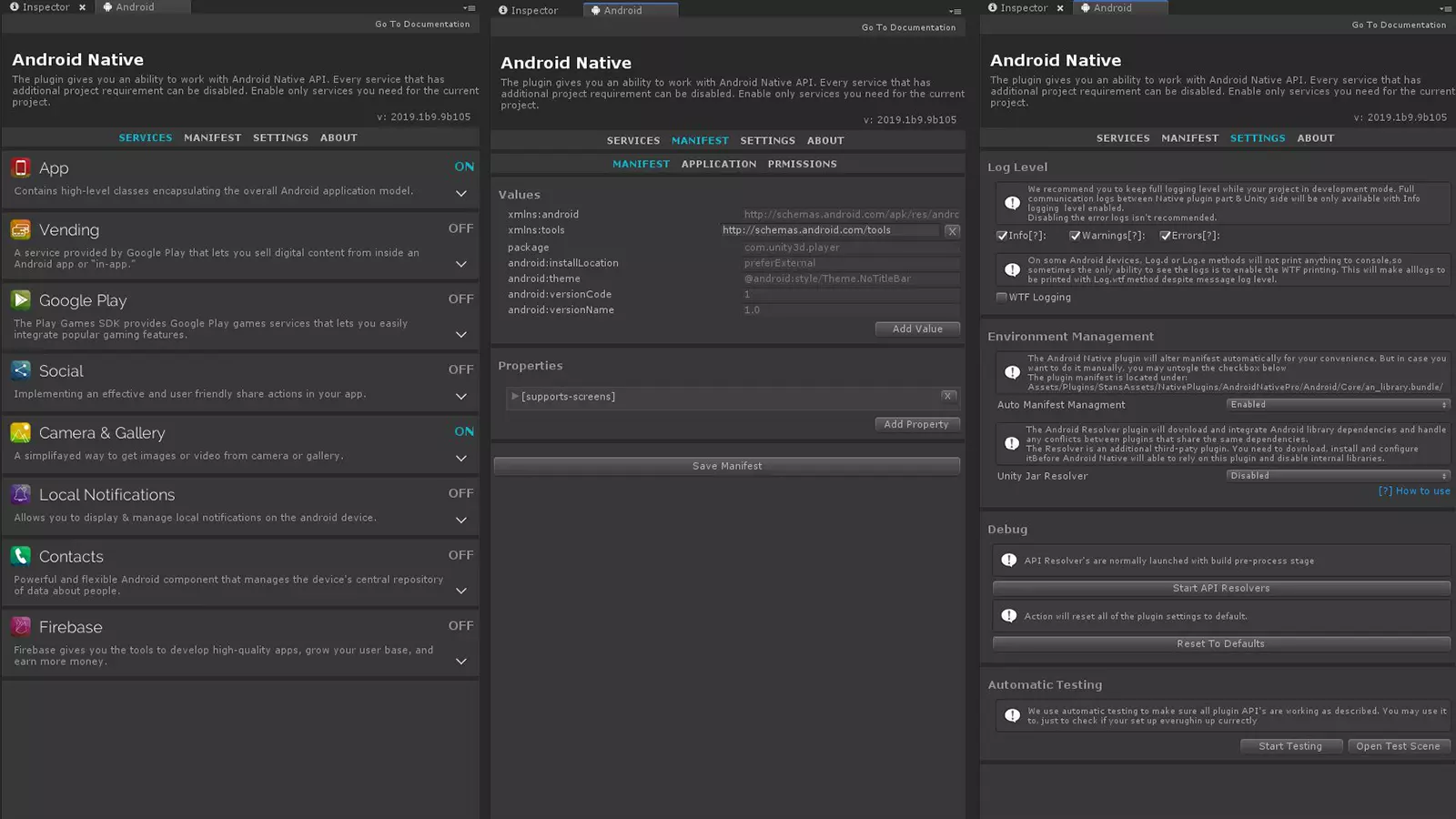The height and width of the screenshot is (819, 1456).
Task: Enable the WTF Logging checkbox
Action: (1002, 298)
